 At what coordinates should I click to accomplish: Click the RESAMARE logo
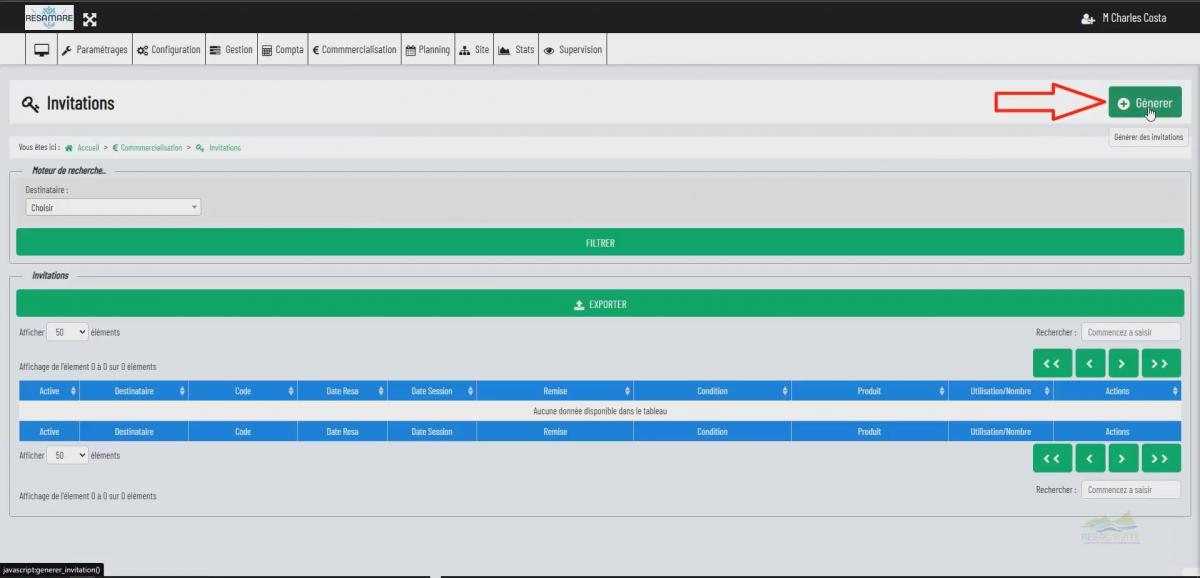click(49, 18)
